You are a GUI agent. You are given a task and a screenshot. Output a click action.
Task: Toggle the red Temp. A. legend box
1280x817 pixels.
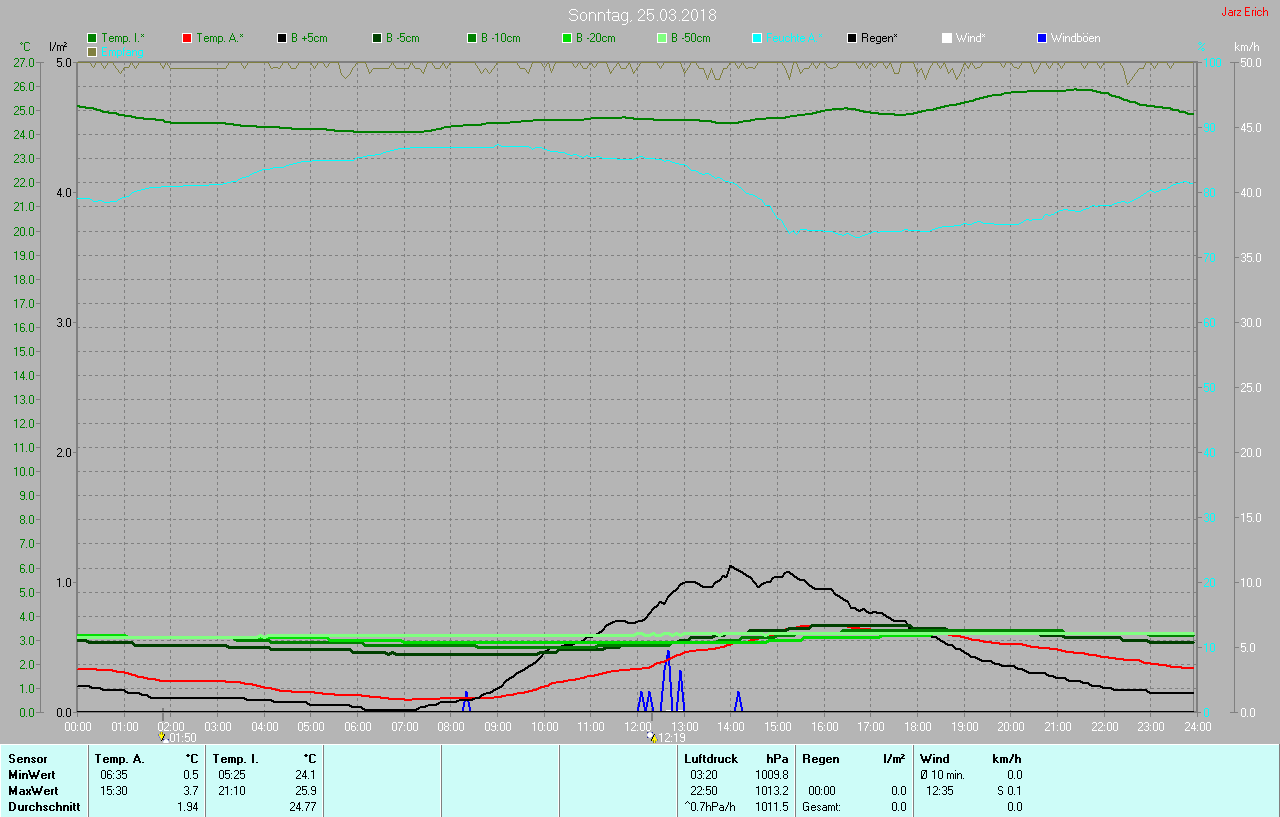[x=188, y=38]
